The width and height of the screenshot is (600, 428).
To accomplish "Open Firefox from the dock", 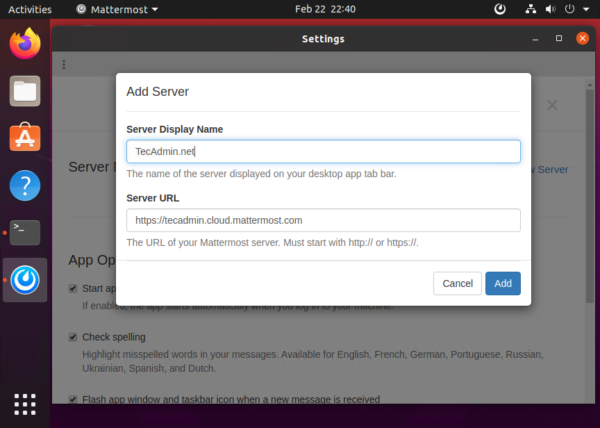I will [x=25, y=44].
